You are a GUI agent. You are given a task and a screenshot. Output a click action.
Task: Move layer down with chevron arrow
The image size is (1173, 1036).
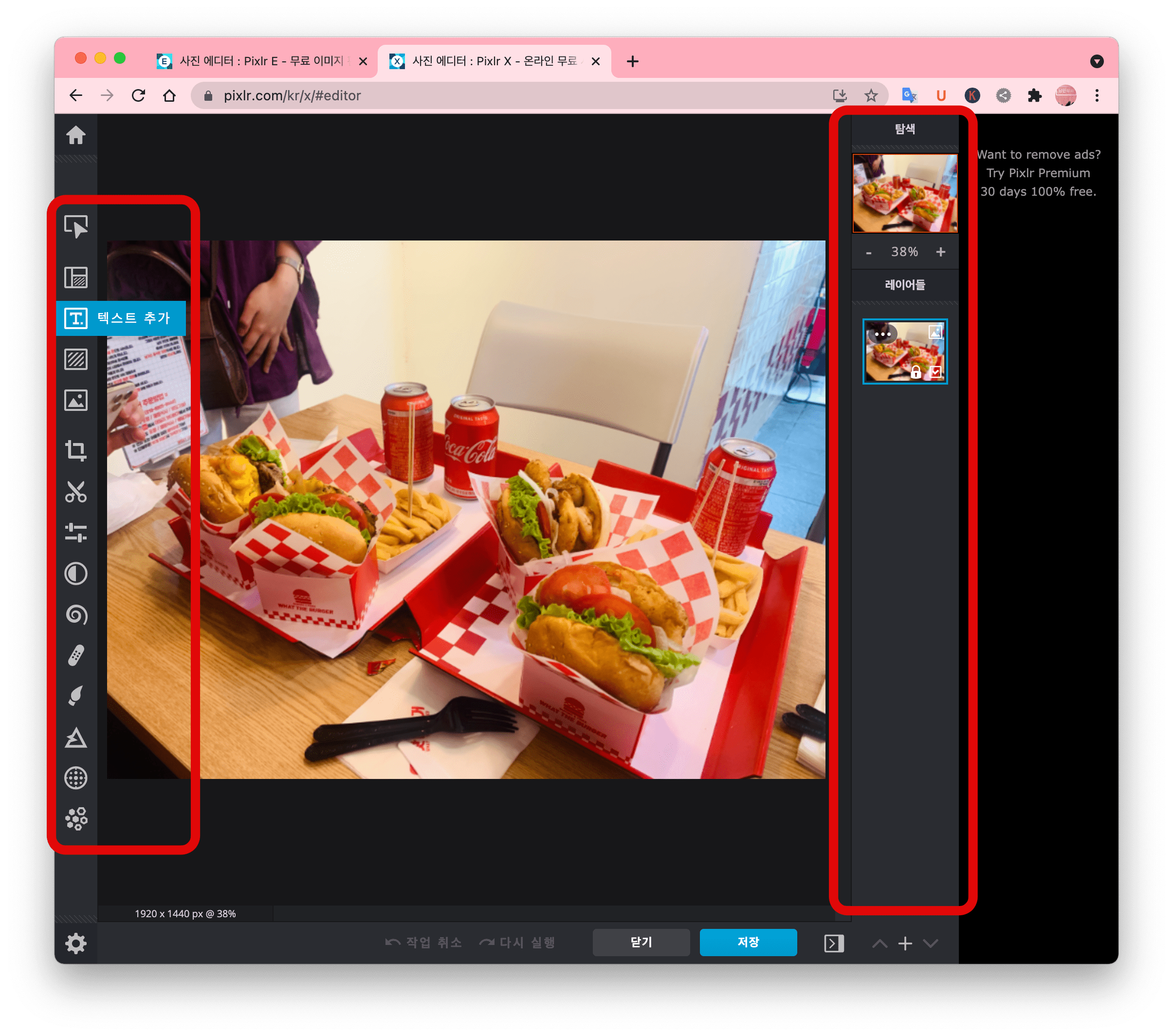click(x=930, y=943)
